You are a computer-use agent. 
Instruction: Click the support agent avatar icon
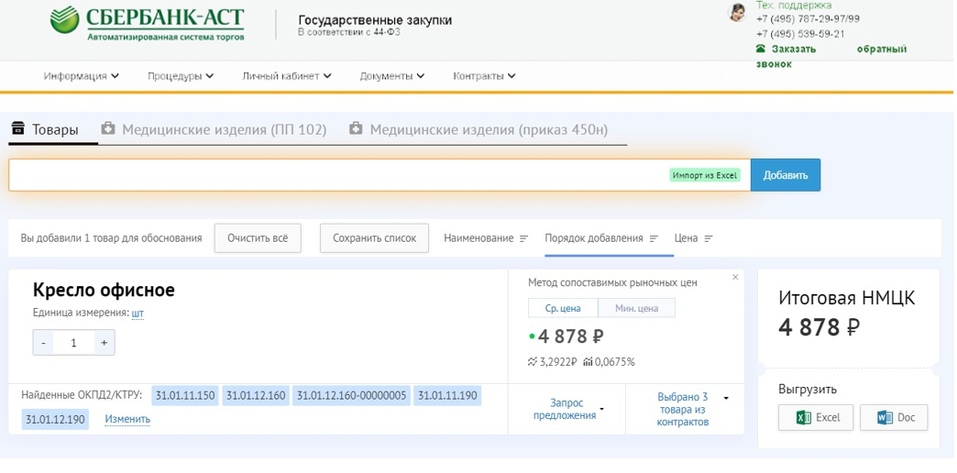coord(738,12)
